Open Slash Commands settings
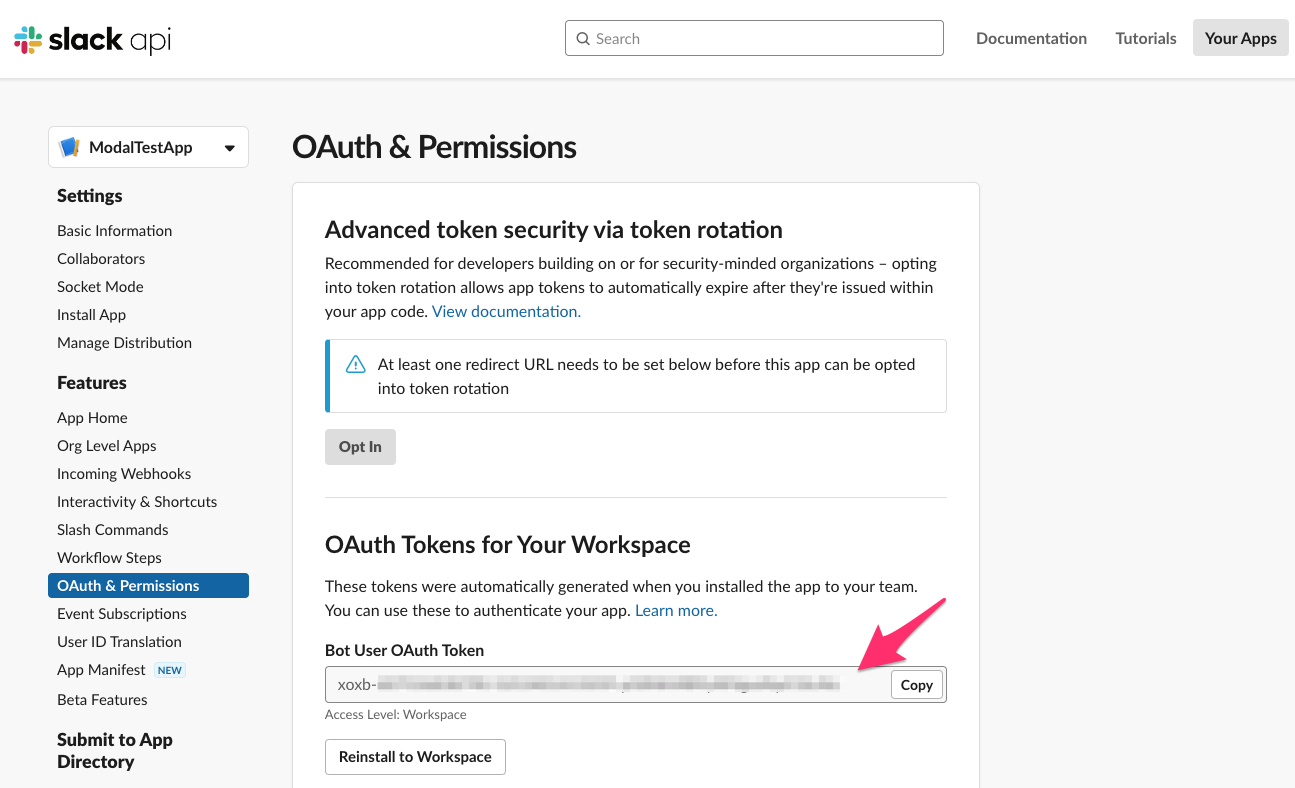 click(112, 529)
